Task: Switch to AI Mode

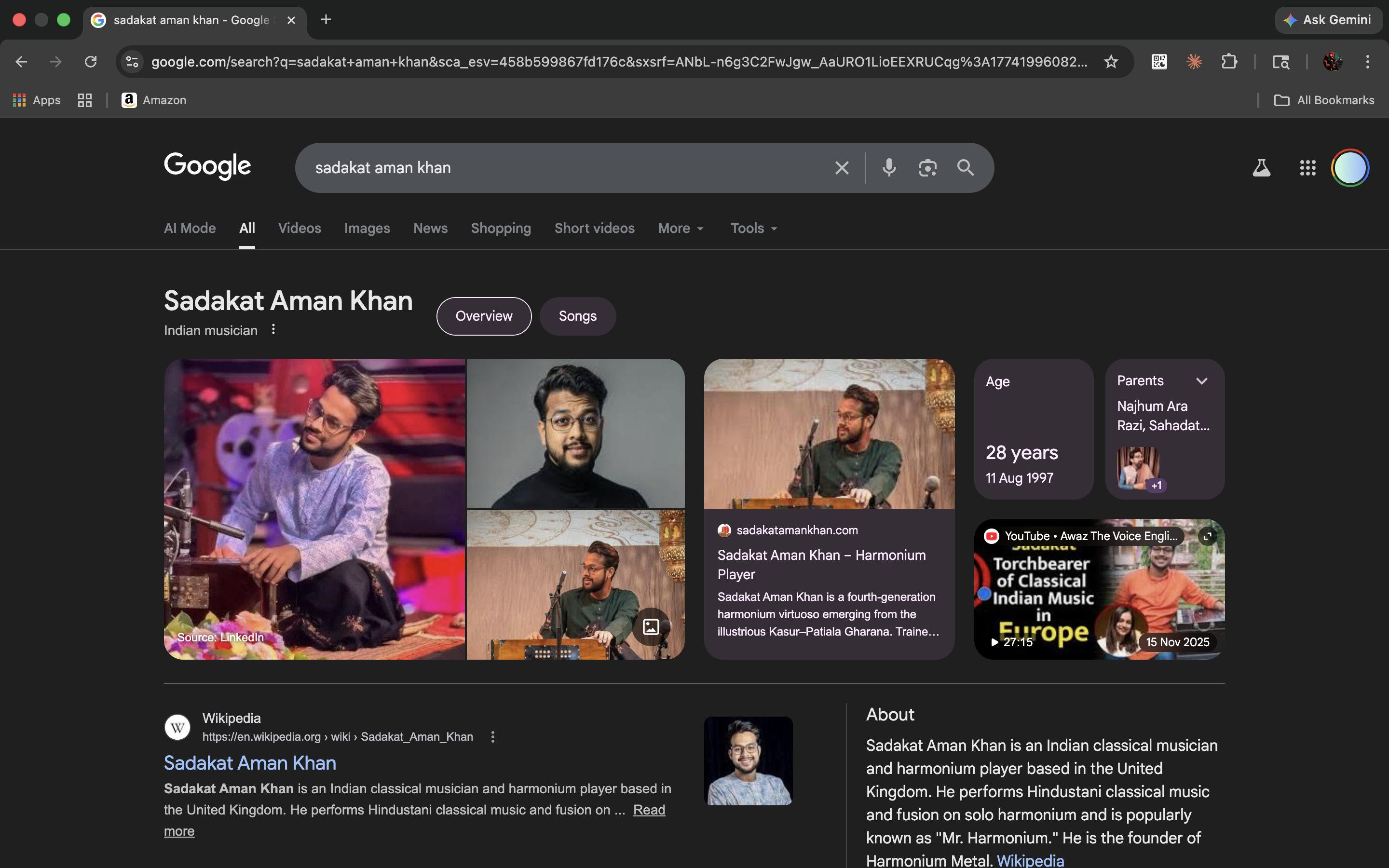Action: coord(190,228)
